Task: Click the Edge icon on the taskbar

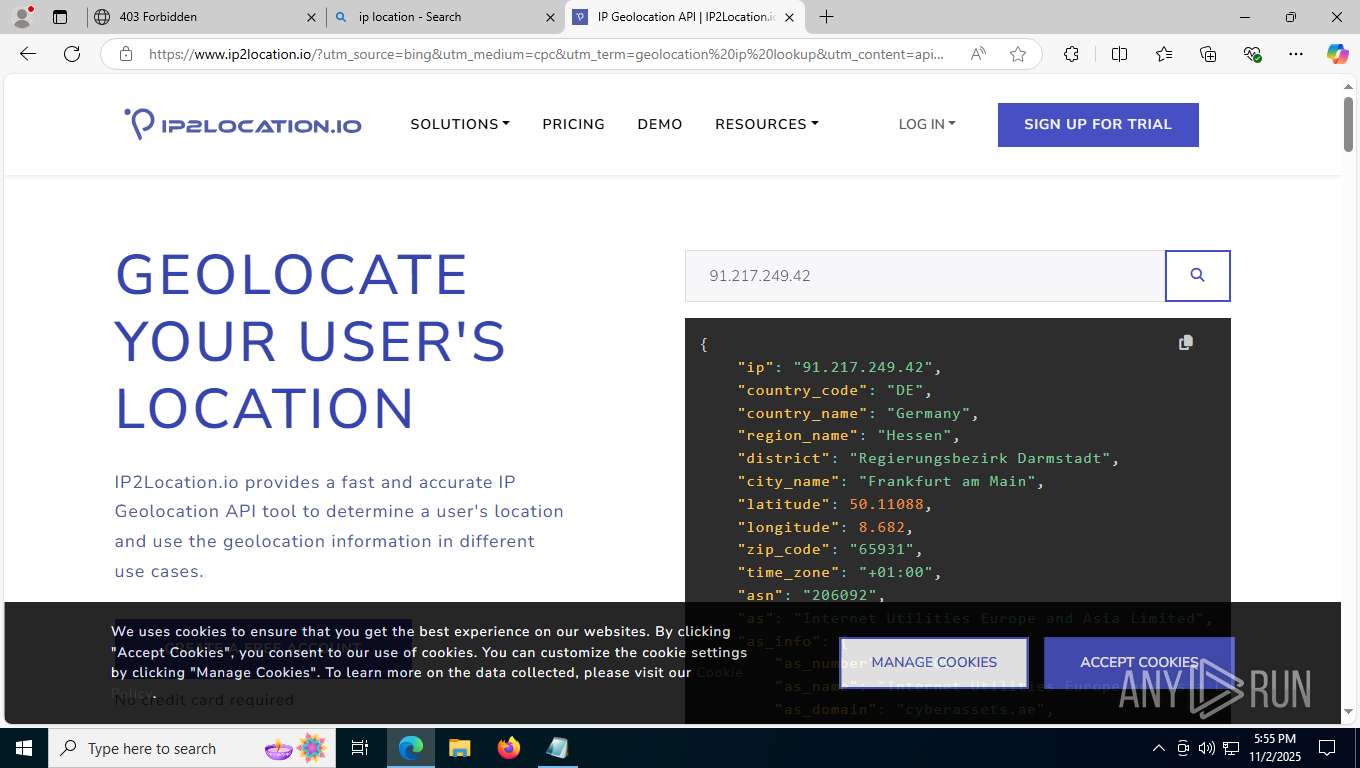Action: pos(411,748)
